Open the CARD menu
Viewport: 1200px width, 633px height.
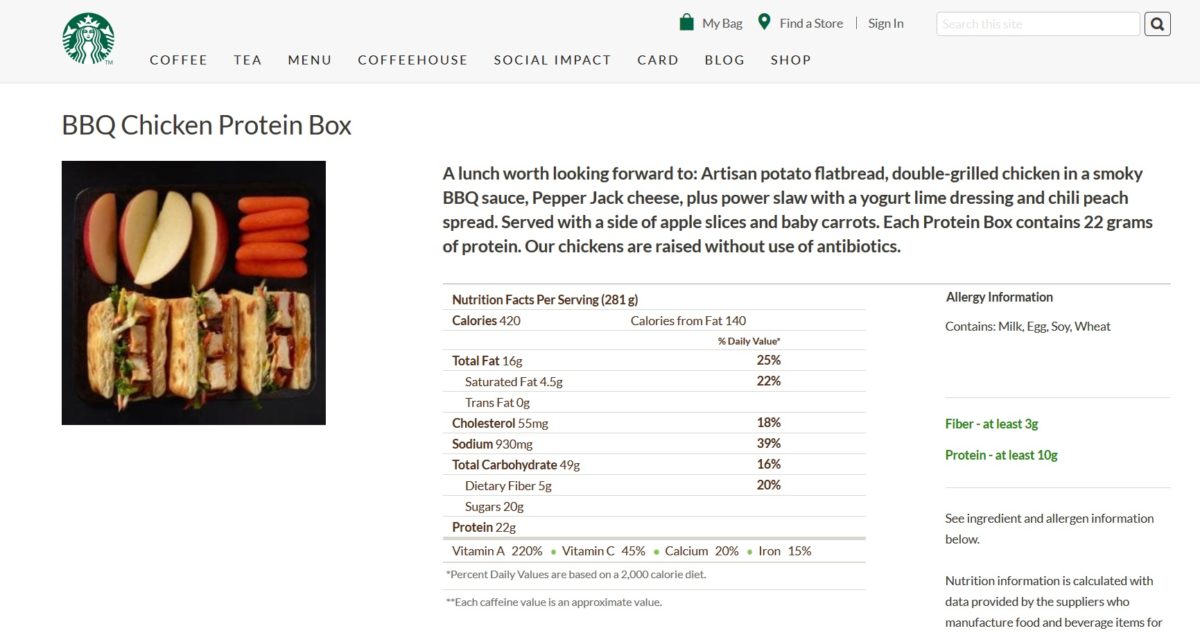point(658,60)
